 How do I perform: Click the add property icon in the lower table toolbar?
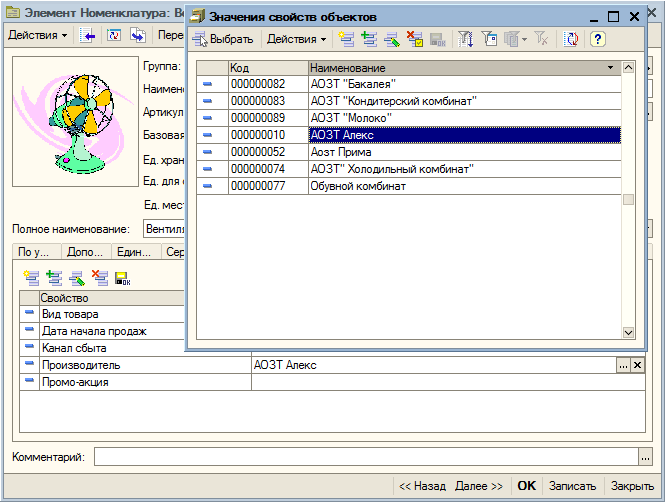(30, 278)
